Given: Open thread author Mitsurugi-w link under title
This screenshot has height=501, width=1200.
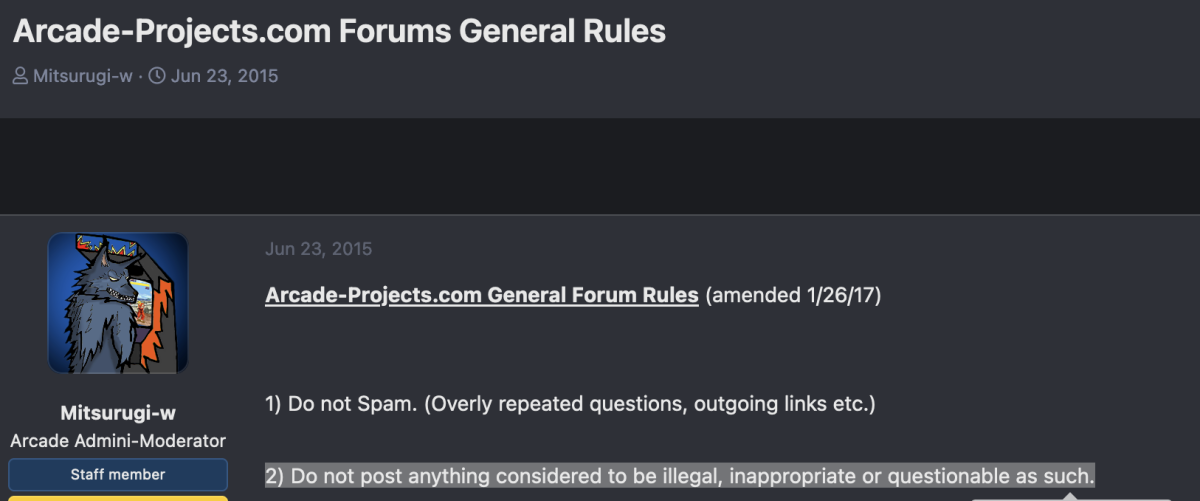Looking at the screenshot, I should click(83, 76).
